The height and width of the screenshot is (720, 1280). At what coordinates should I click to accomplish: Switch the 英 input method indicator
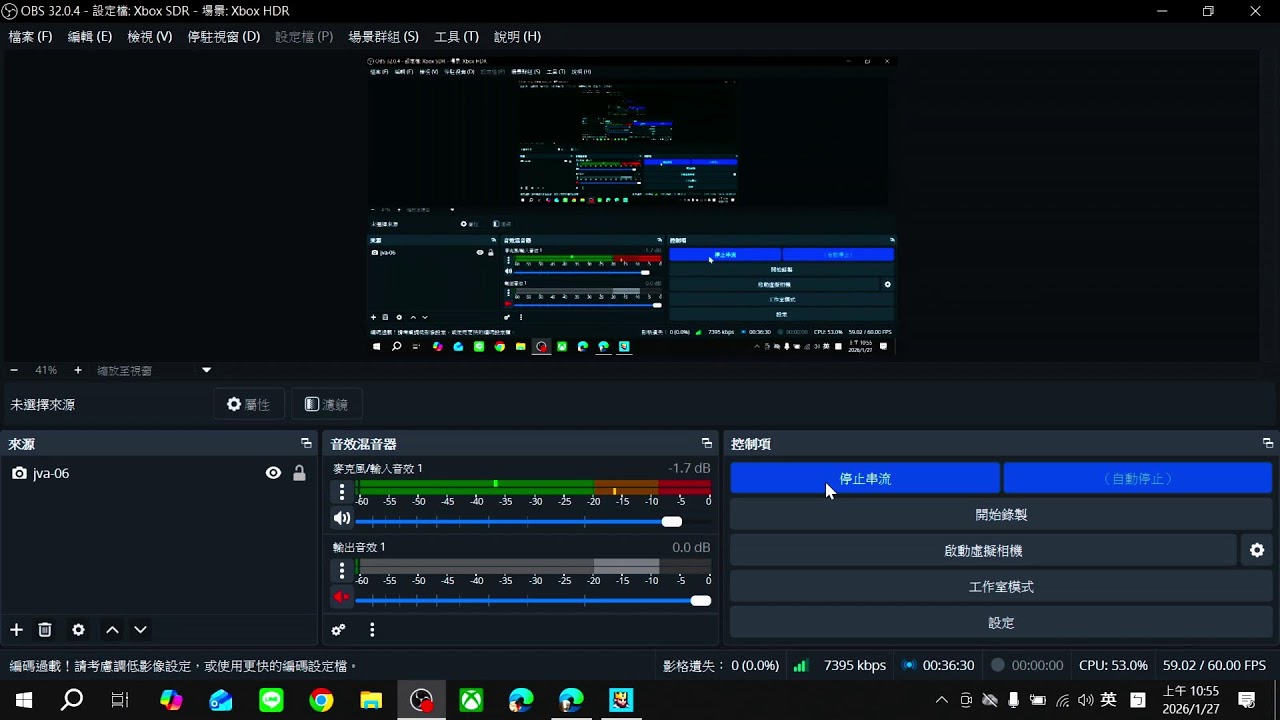click(x=1108, y=700)
